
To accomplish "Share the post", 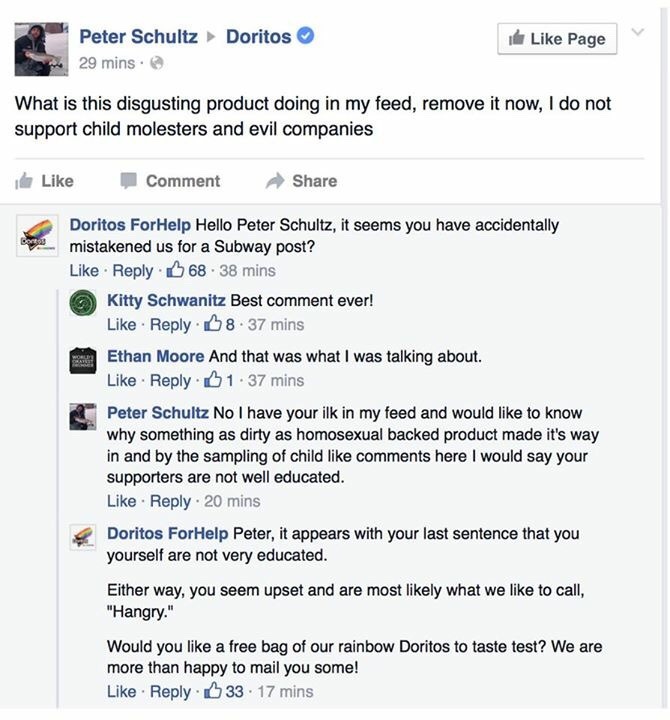I will pos(301,181).
